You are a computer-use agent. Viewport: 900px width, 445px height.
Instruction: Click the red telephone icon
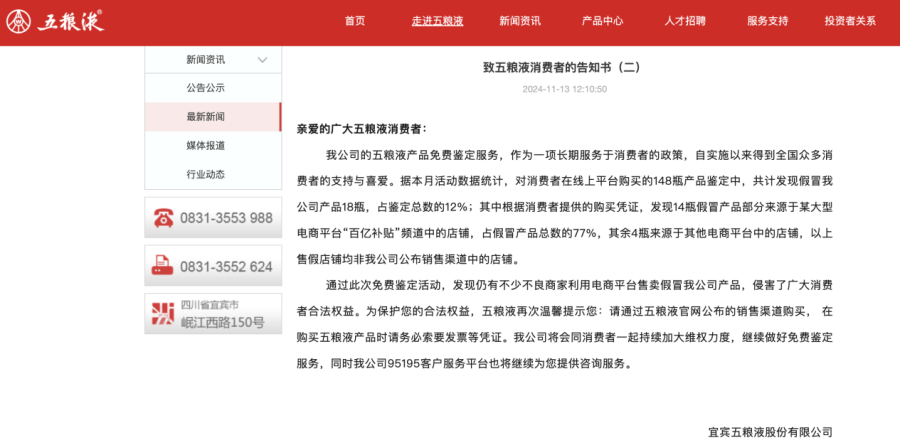pos(163,218)
